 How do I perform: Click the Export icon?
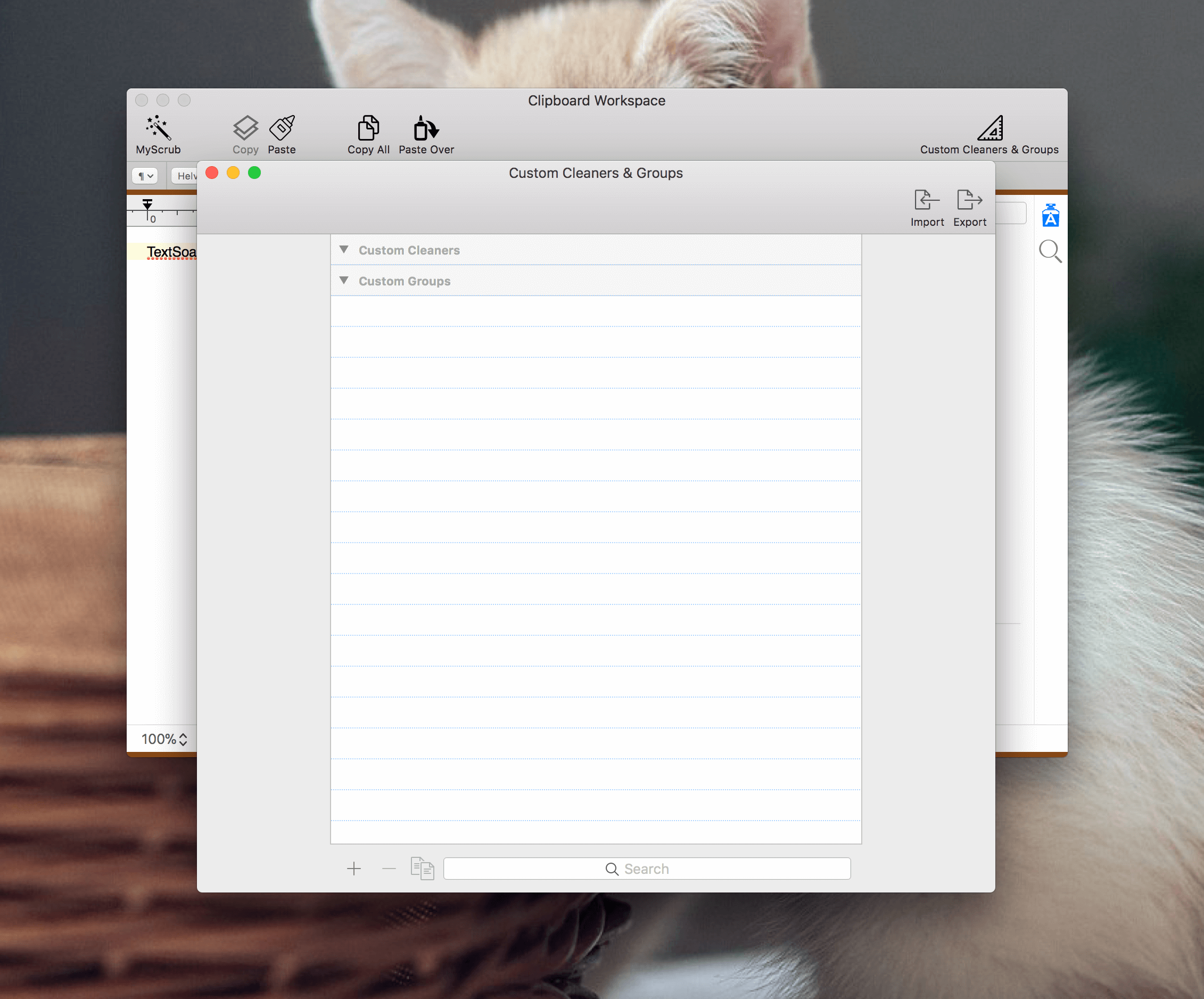coord(969,200)
